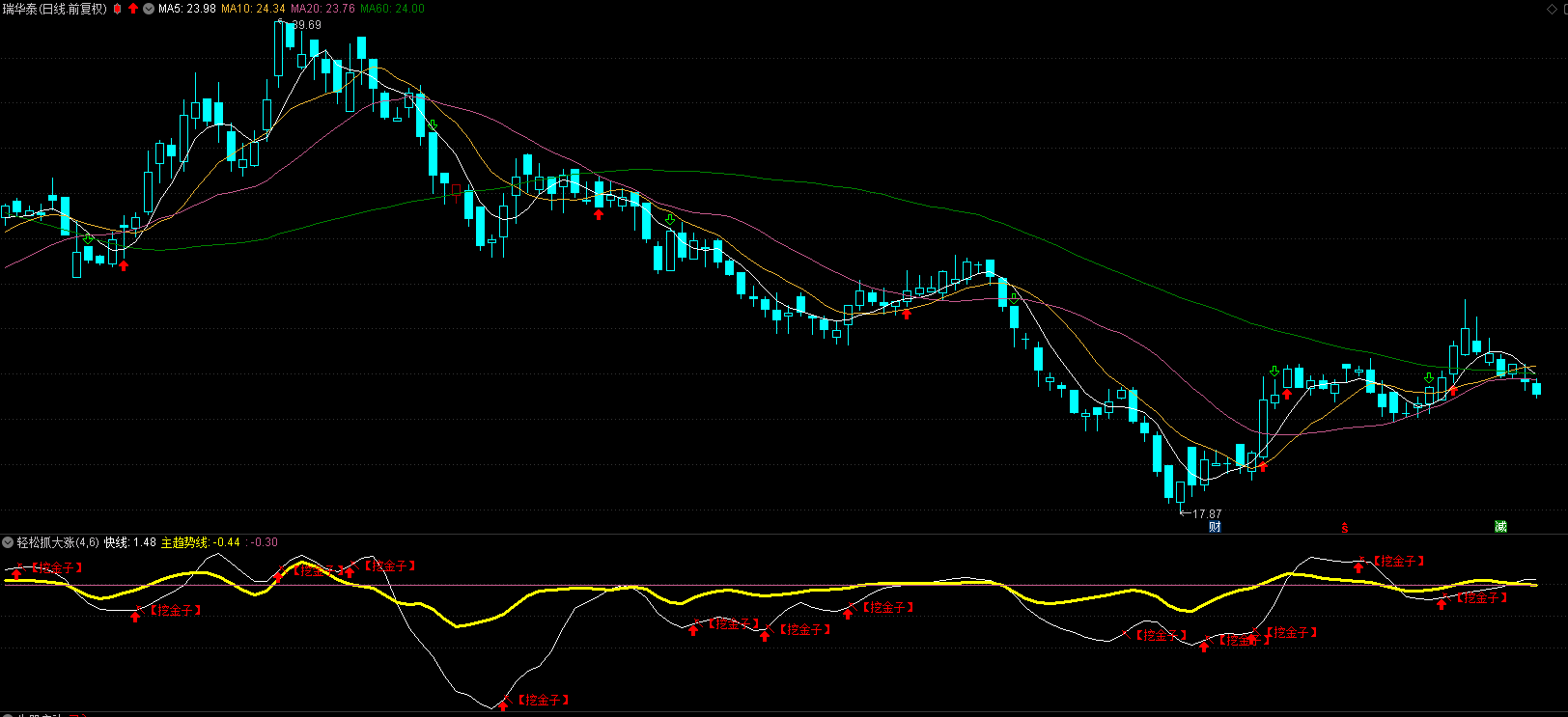Click the red up-arrow icon next to the title
1568x717 pixels.
click(133, 9)
